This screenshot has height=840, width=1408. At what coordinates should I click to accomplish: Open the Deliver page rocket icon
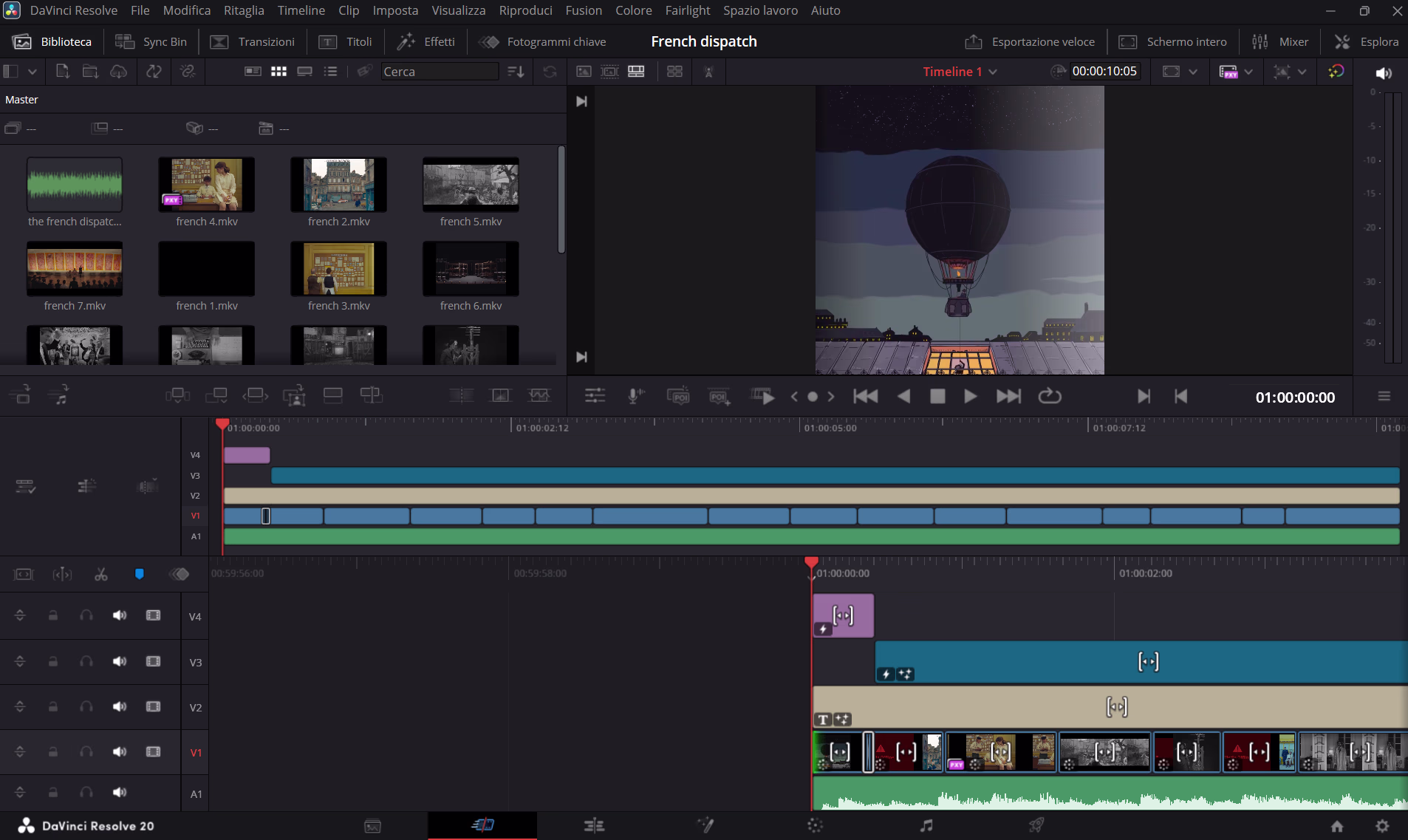1036,825
